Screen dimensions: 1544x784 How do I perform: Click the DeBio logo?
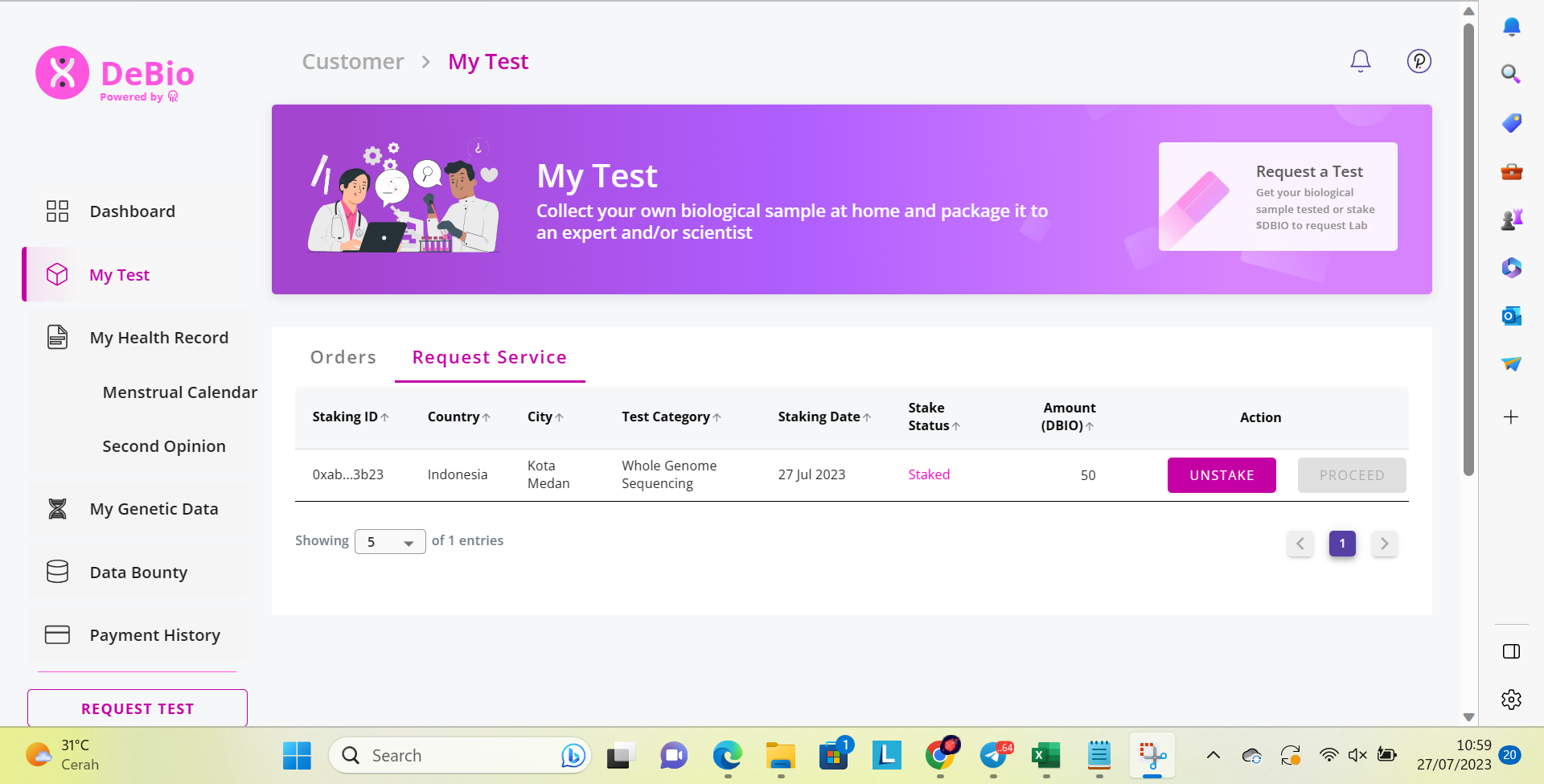pyautogui.click(x=115, y=73)
